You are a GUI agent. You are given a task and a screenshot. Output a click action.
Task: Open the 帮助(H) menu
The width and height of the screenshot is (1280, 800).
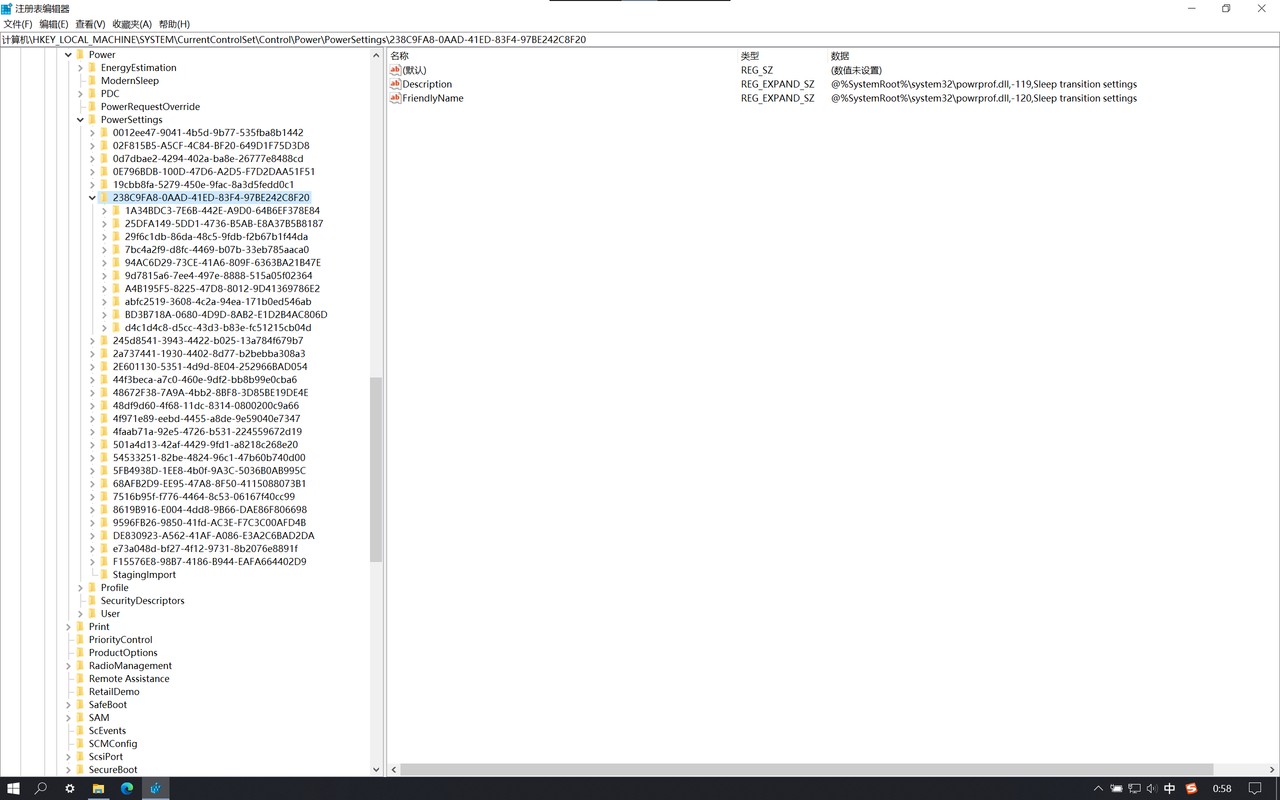coord(174,24)
